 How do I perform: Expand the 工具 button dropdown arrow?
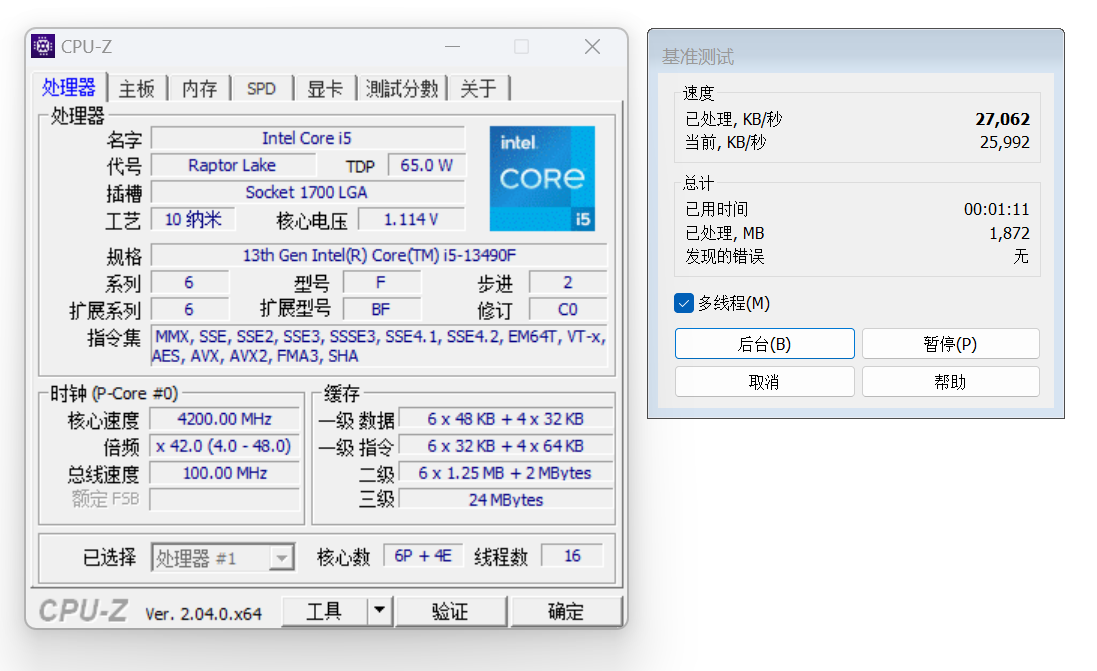coord(379,611)
